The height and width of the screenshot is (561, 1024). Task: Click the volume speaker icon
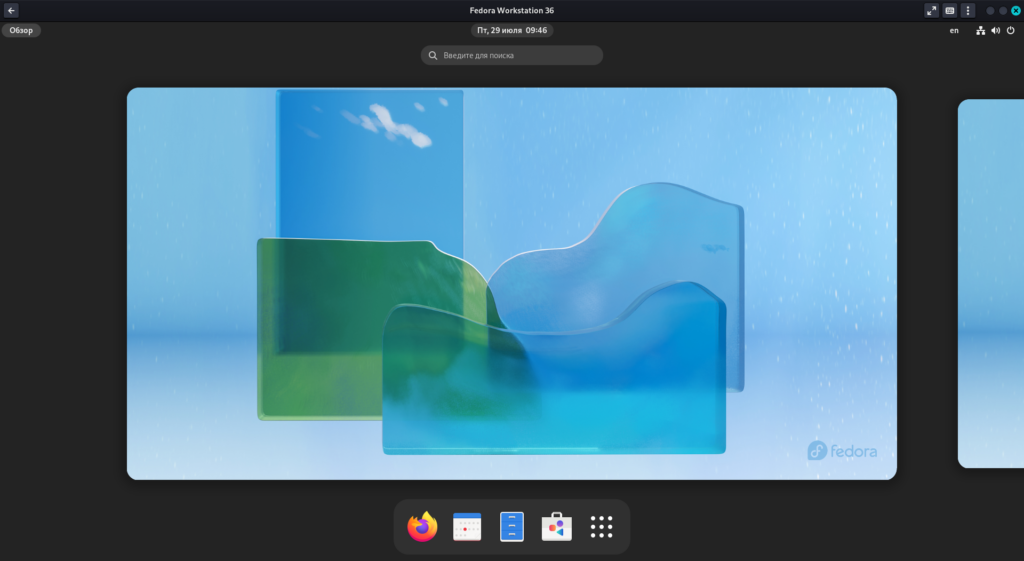(995, 30)
